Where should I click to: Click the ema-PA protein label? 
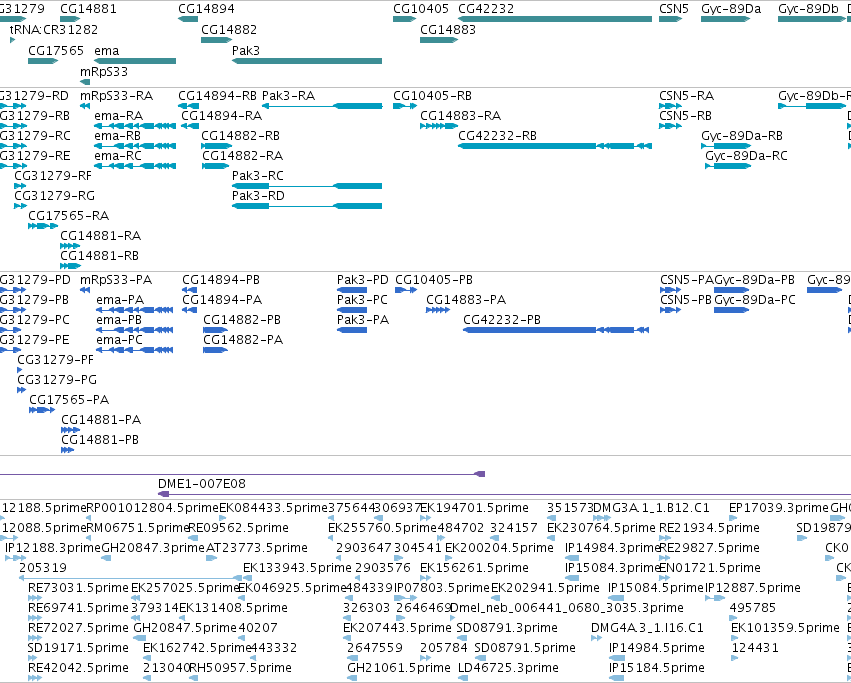coord(120,300)
